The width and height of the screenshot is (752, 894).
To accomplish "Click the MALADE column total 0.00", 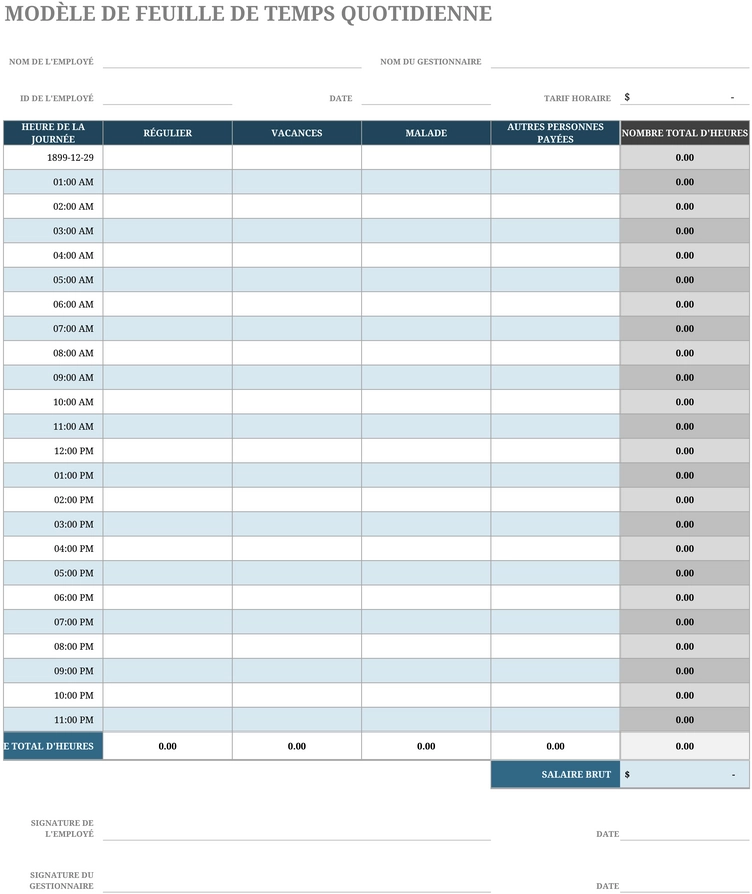I will (426, 746).
